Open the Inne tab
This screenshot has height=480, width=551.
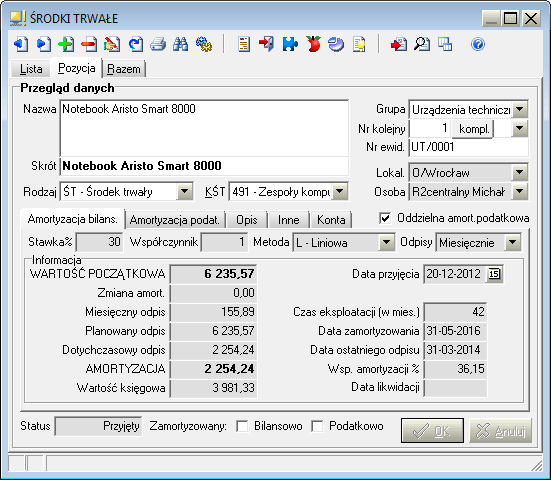coord(289,220)
